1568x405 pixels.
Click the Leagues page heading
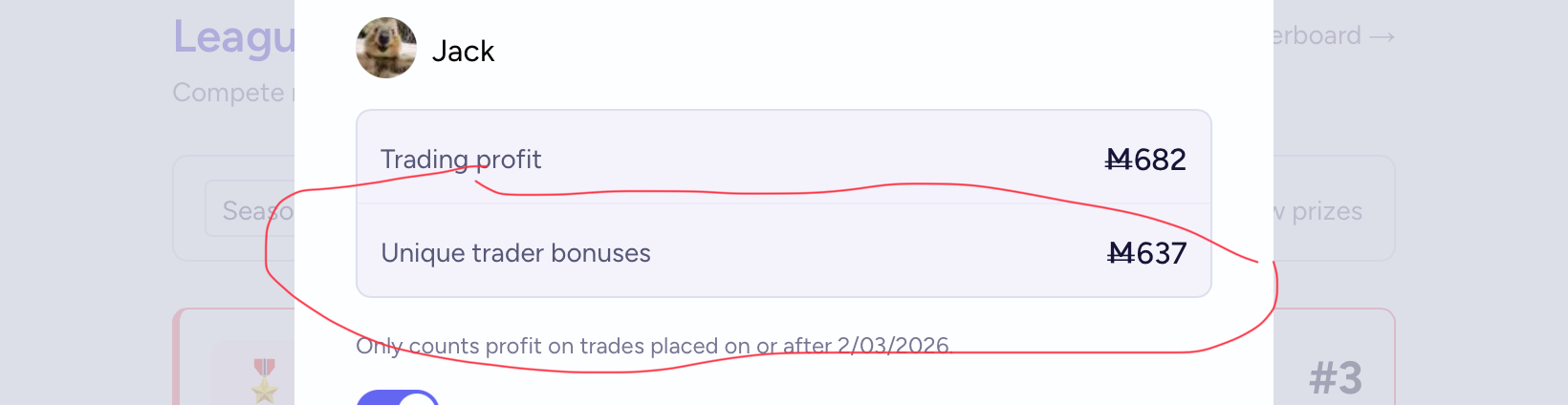(234, 38)
